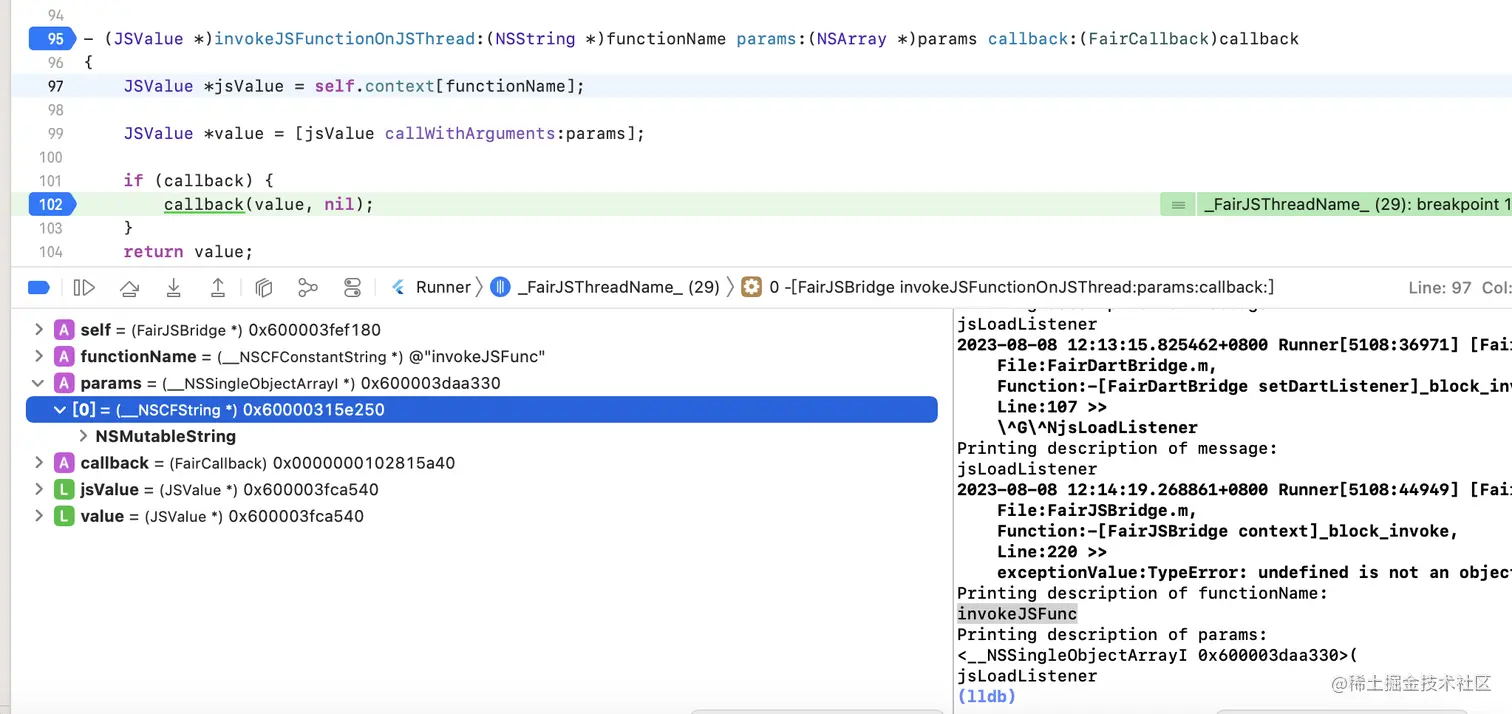Select the NSMutableString row label

click(166, 436)
